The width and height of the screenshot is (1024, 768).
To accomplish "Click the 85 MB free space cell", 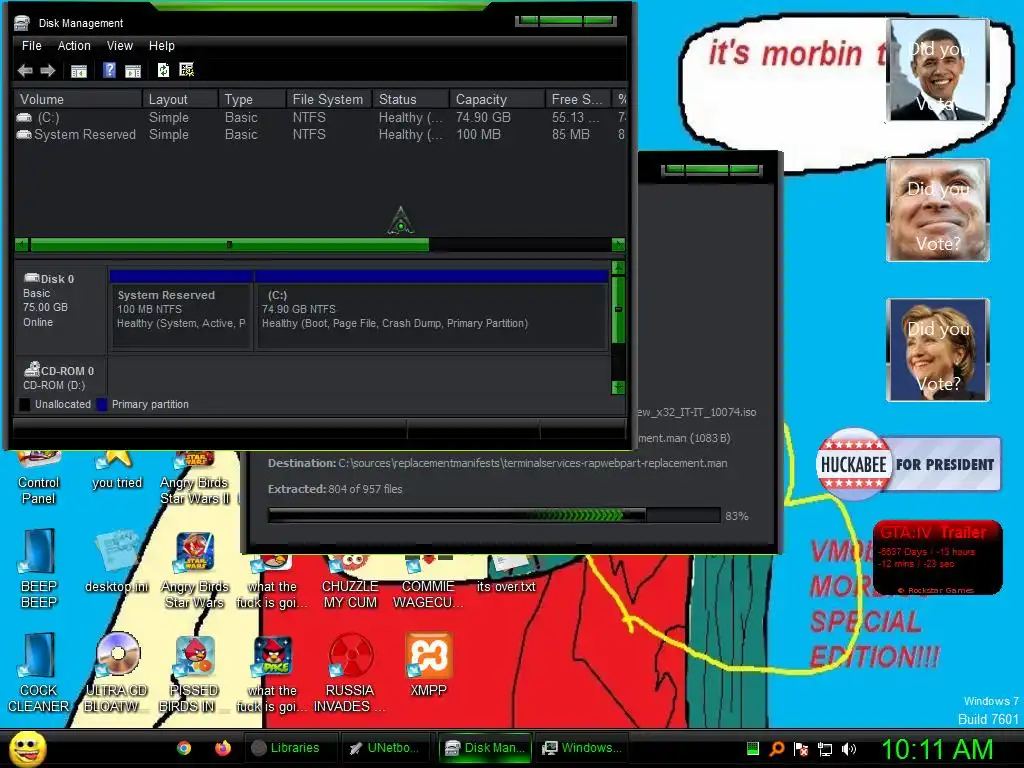I will (570, 135).
